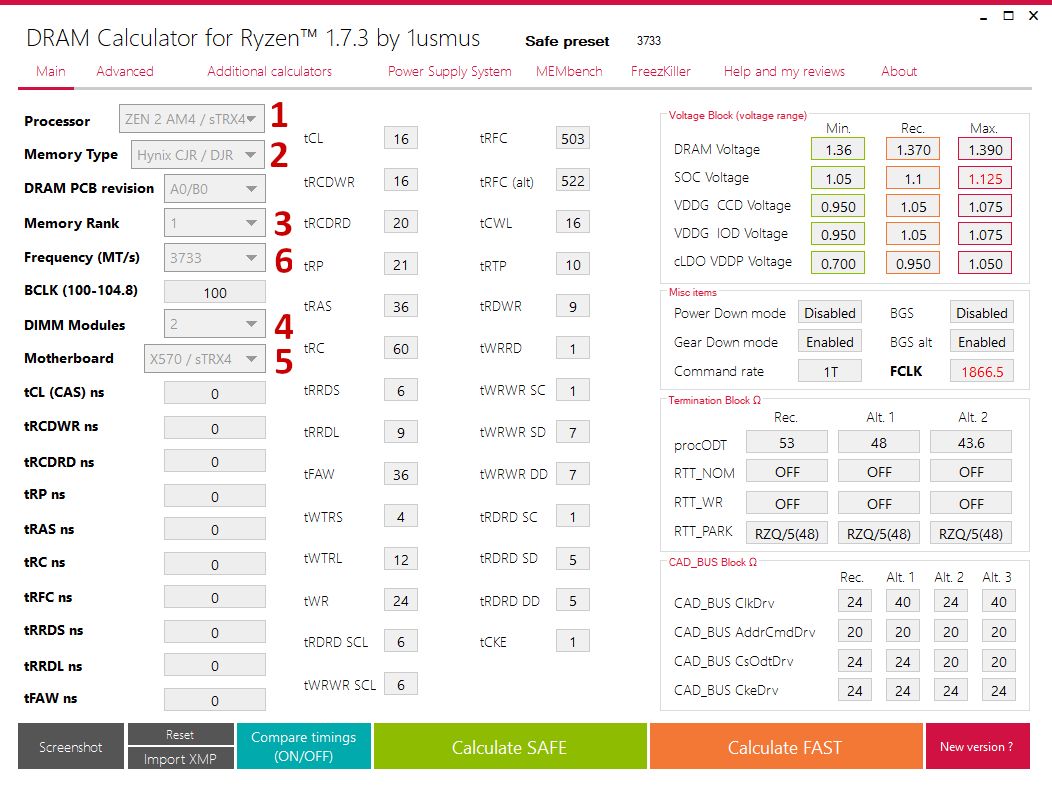Image resolution: width=1052 pixels, height=791 pixels.
Task: Open Help and my reviews tab
Action: pos(784,71)
